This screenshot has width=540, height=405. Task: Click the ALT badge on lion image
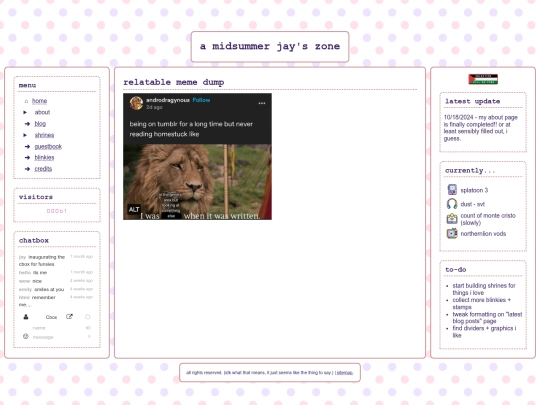[134, 209]
